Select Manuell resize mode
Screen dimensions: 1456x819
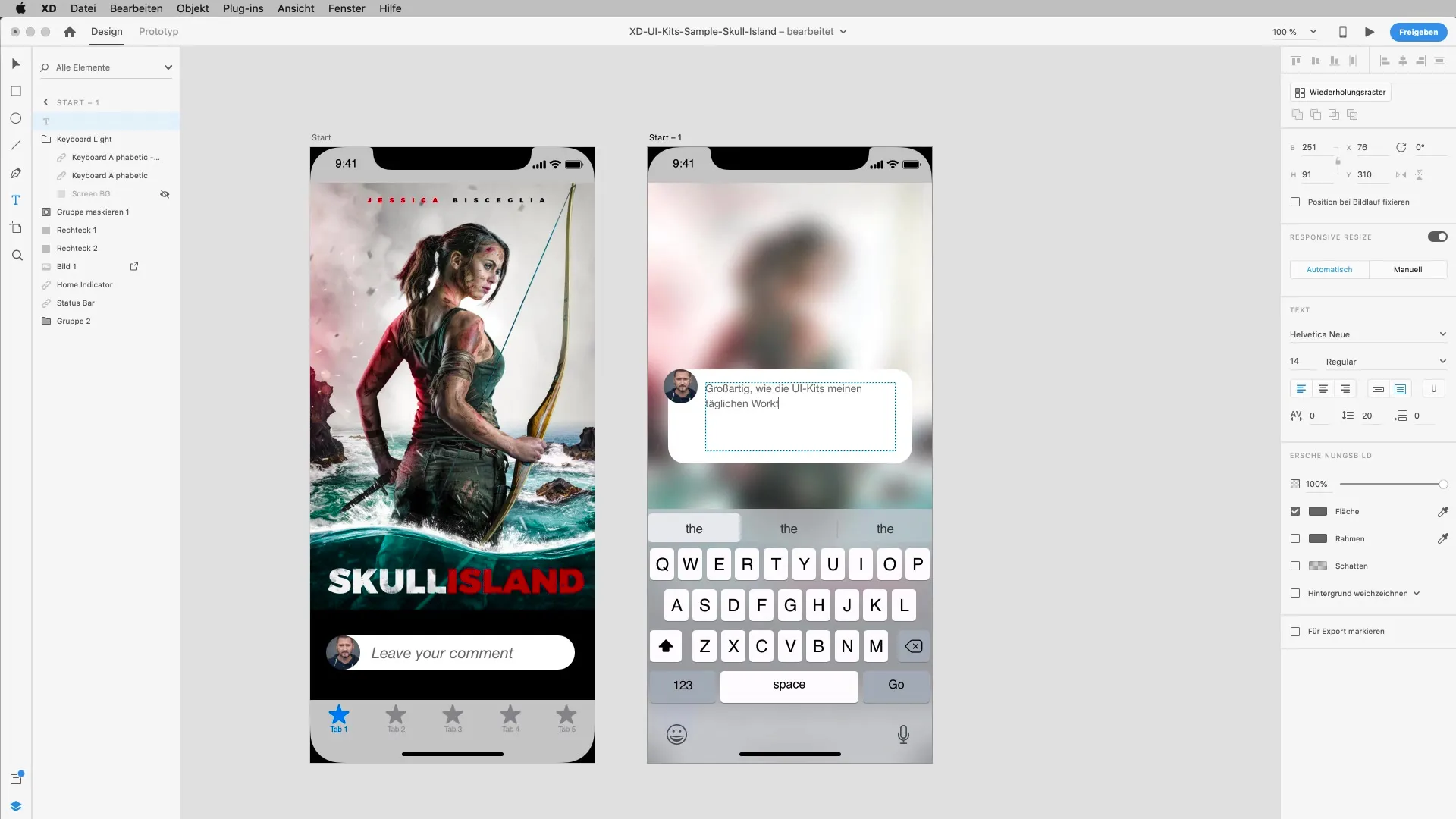tap(1407, 270)
